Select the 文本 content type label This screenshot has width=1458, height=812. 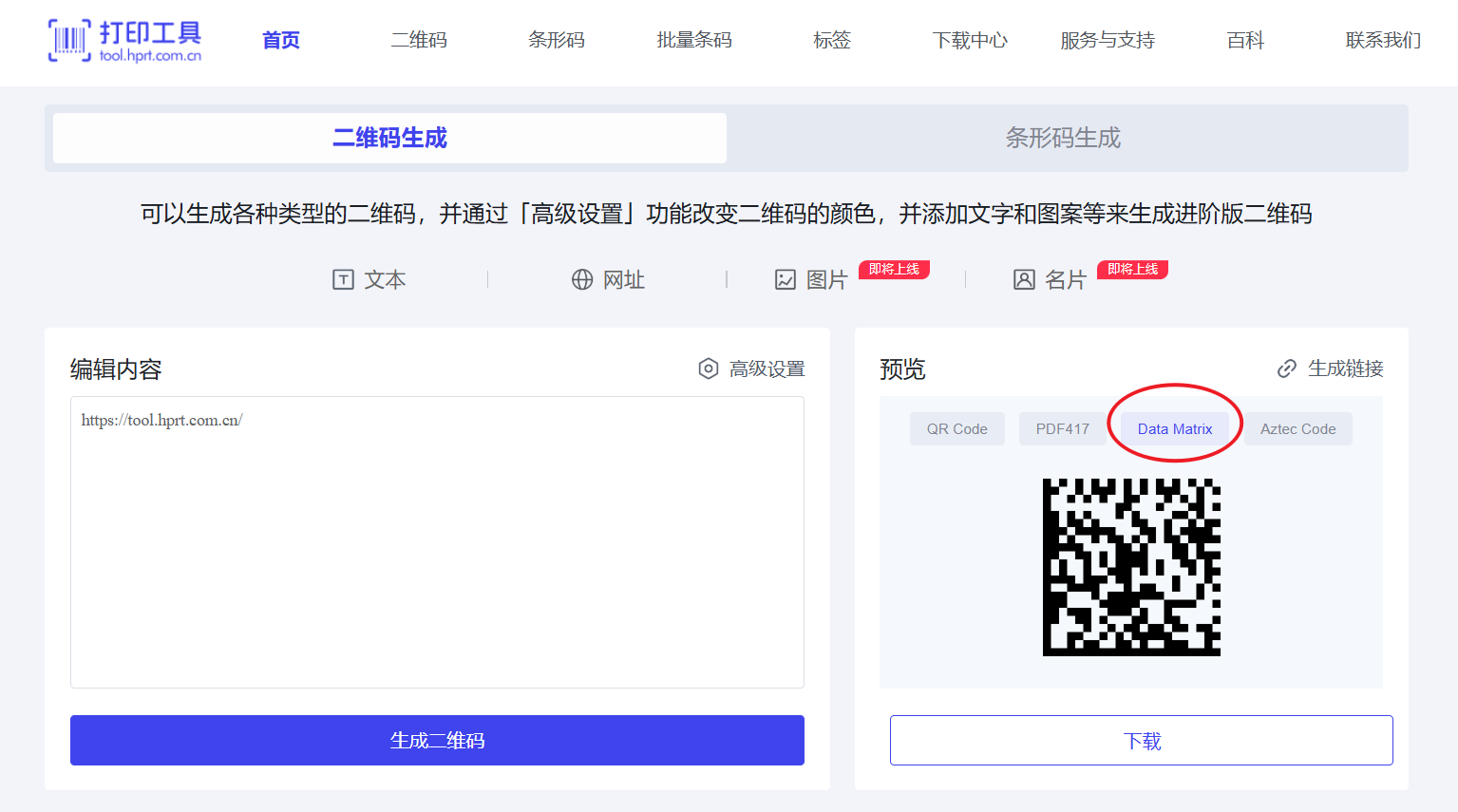tap(385, 279)
